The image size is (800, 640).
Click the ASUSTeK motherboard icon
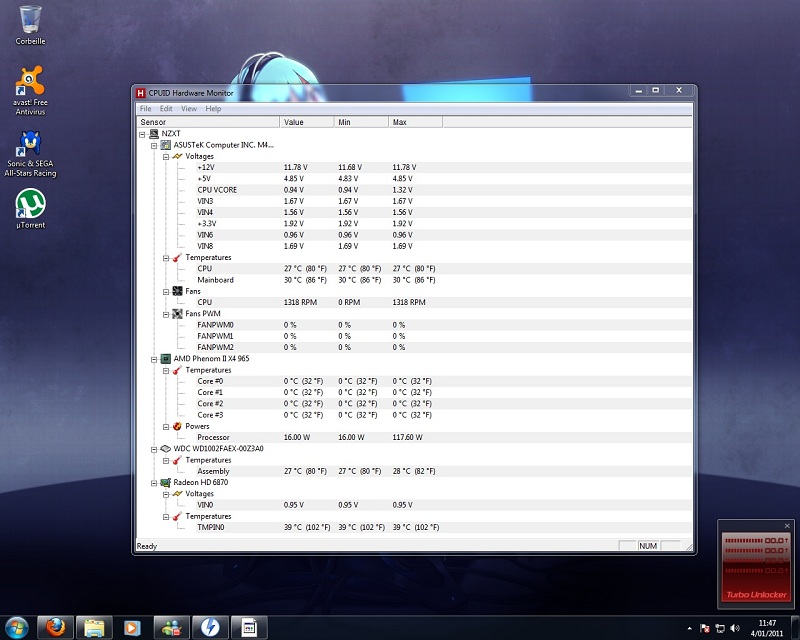(x=166, y=145)
